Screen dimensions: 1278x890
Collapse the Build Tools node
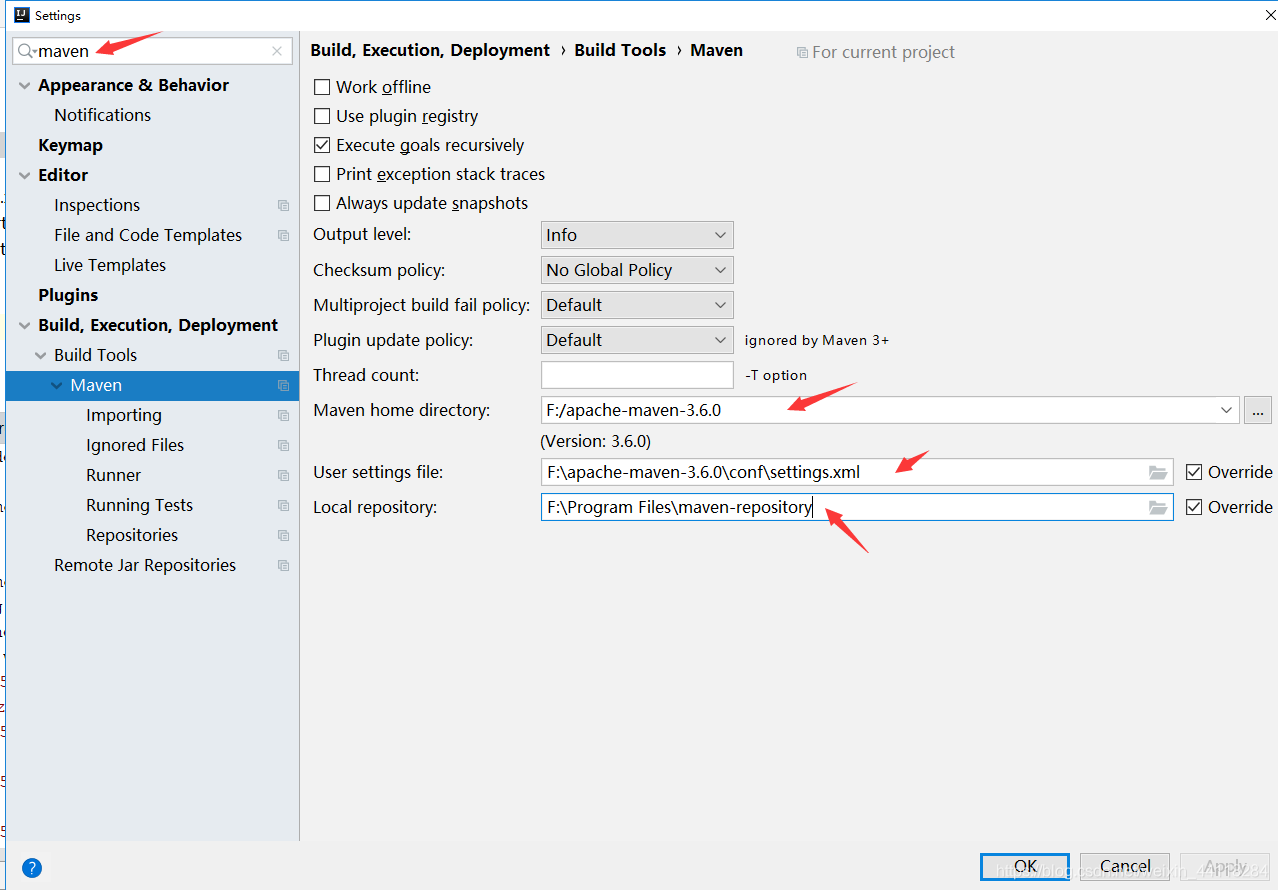41,356
